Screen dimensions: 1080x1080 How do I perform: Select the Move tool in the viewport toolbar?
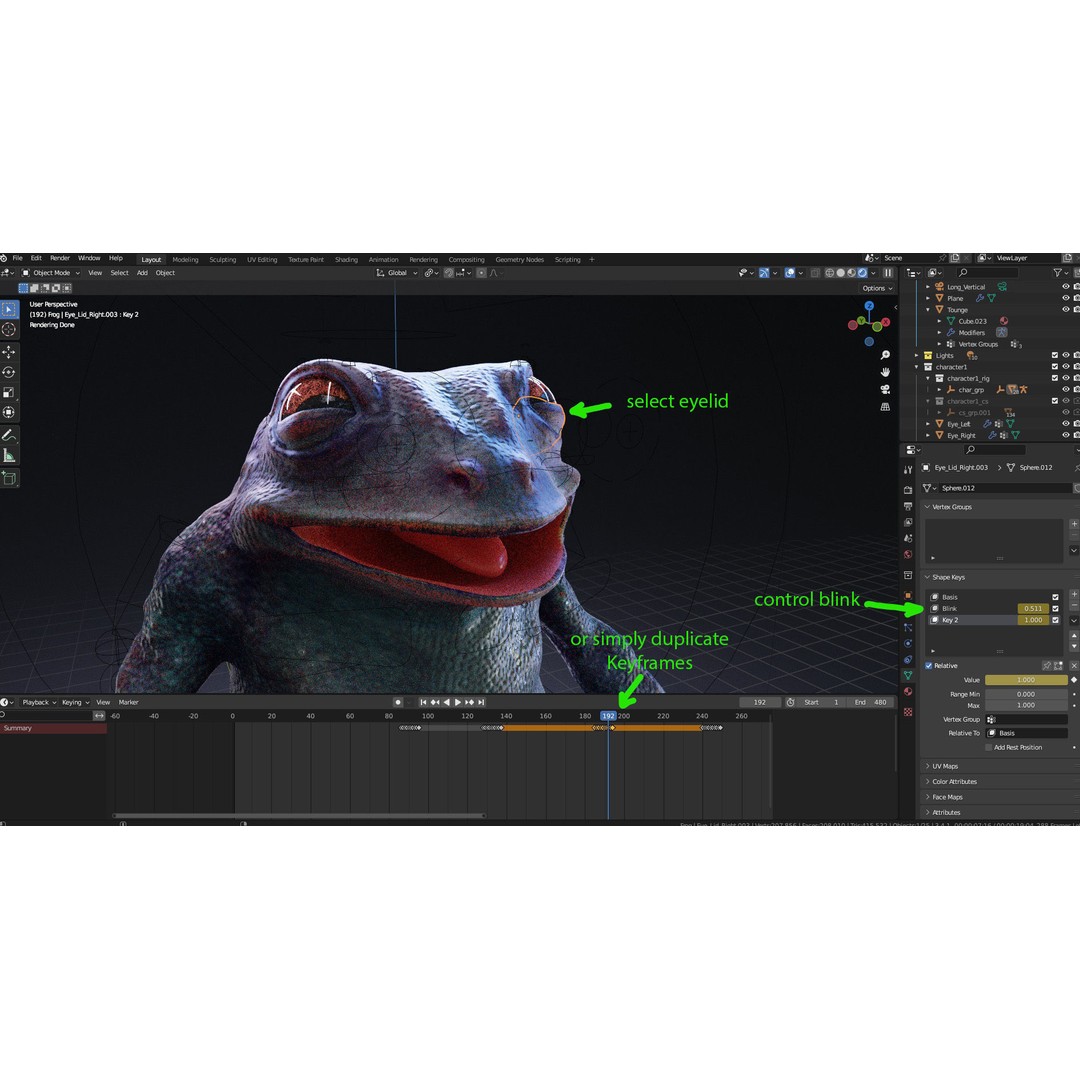pos(9,351)
